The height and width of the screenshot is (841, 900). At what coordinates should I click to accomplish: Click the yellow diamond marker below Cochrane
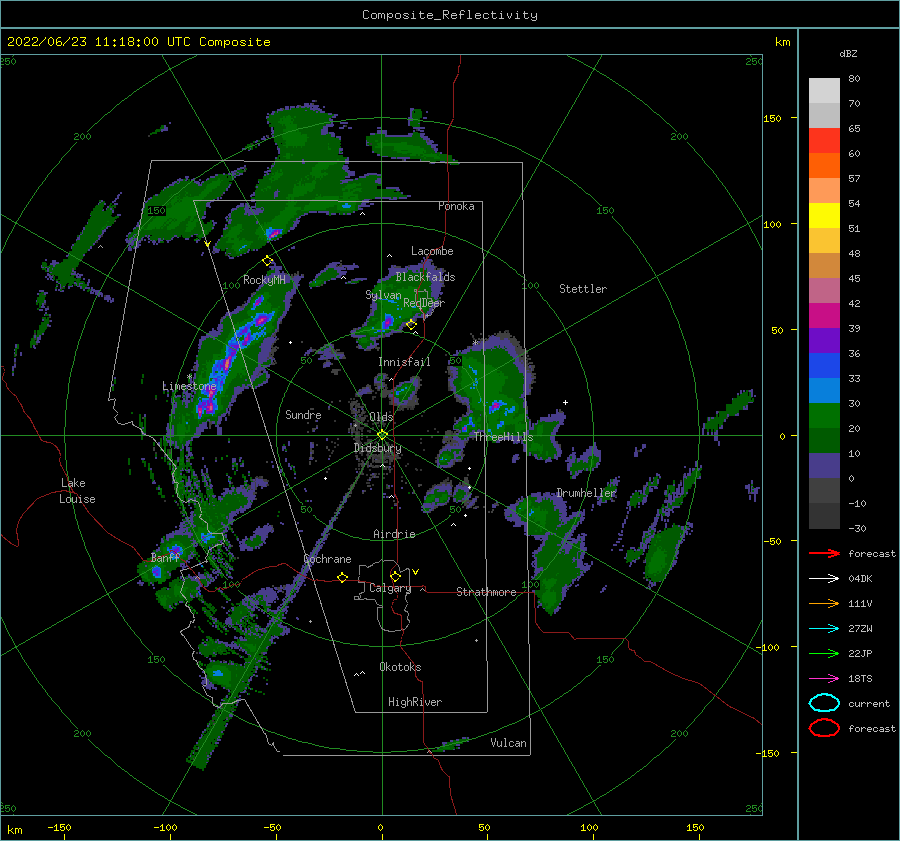(343, 577)
